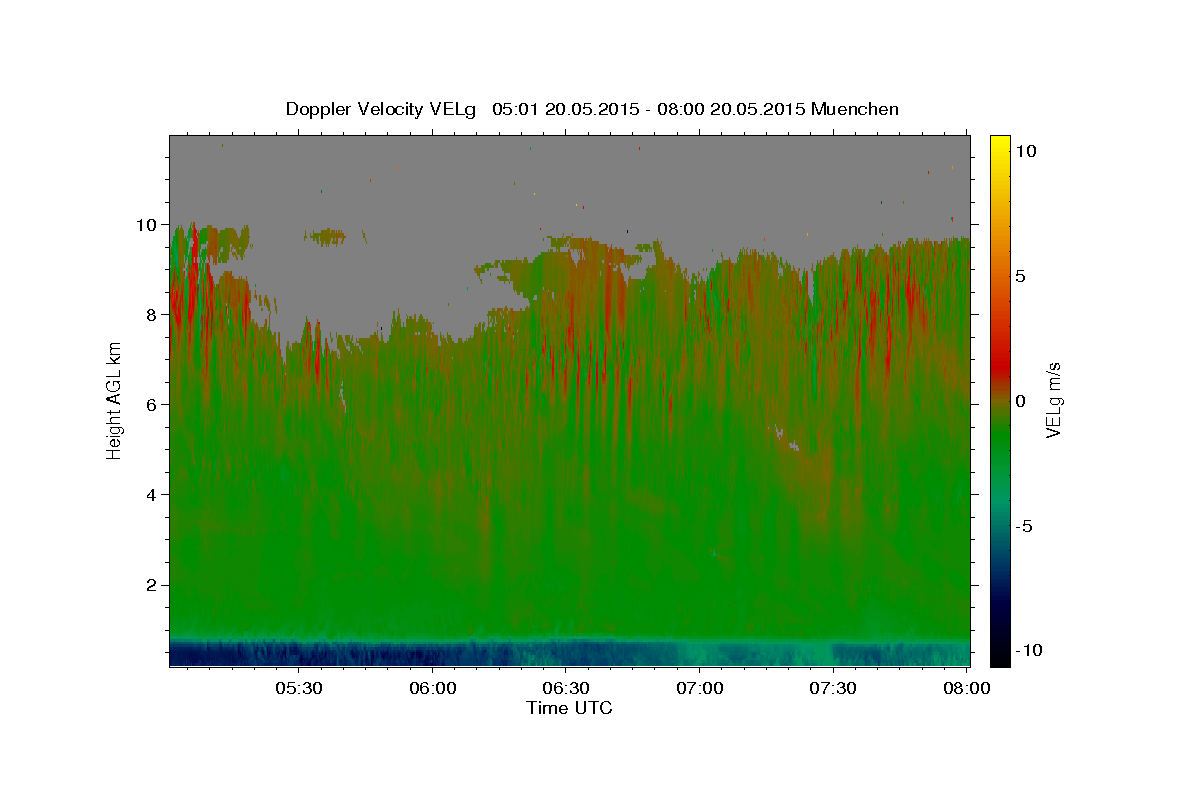Click the colorbar tick label '5'
Viewport: 1200px width, 800px height.
1021,276
